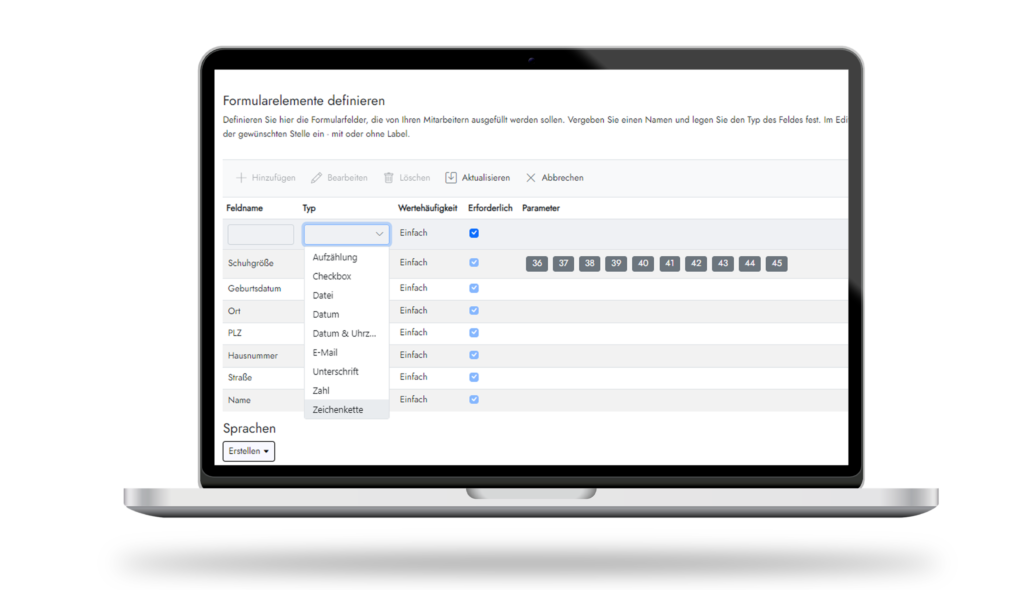Toggle Erforderlich checkbox for Straße
Screen dimensions: 1024x590
[x=474, y=377]
